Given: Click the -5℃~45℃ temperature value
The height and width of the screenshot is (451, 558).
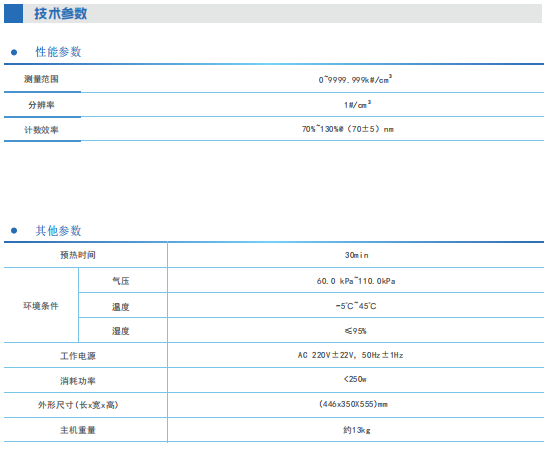Looking at the screenshot, I should pos(356,306).
